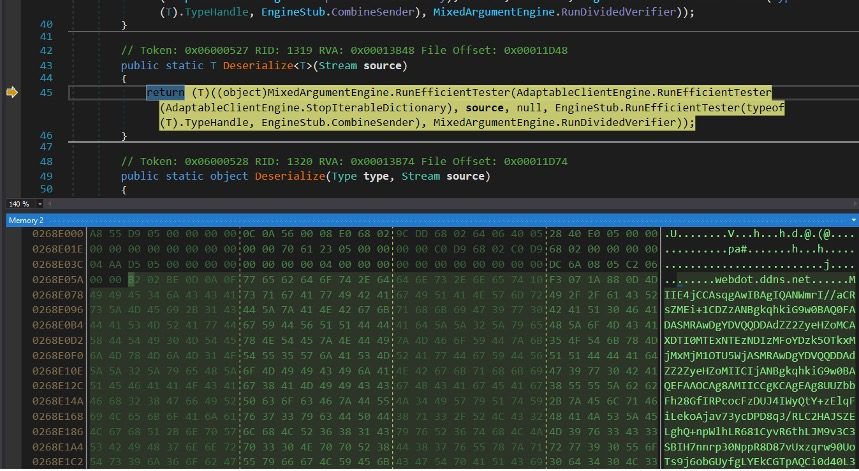Select memory address 0268E168

coord(58,416)
